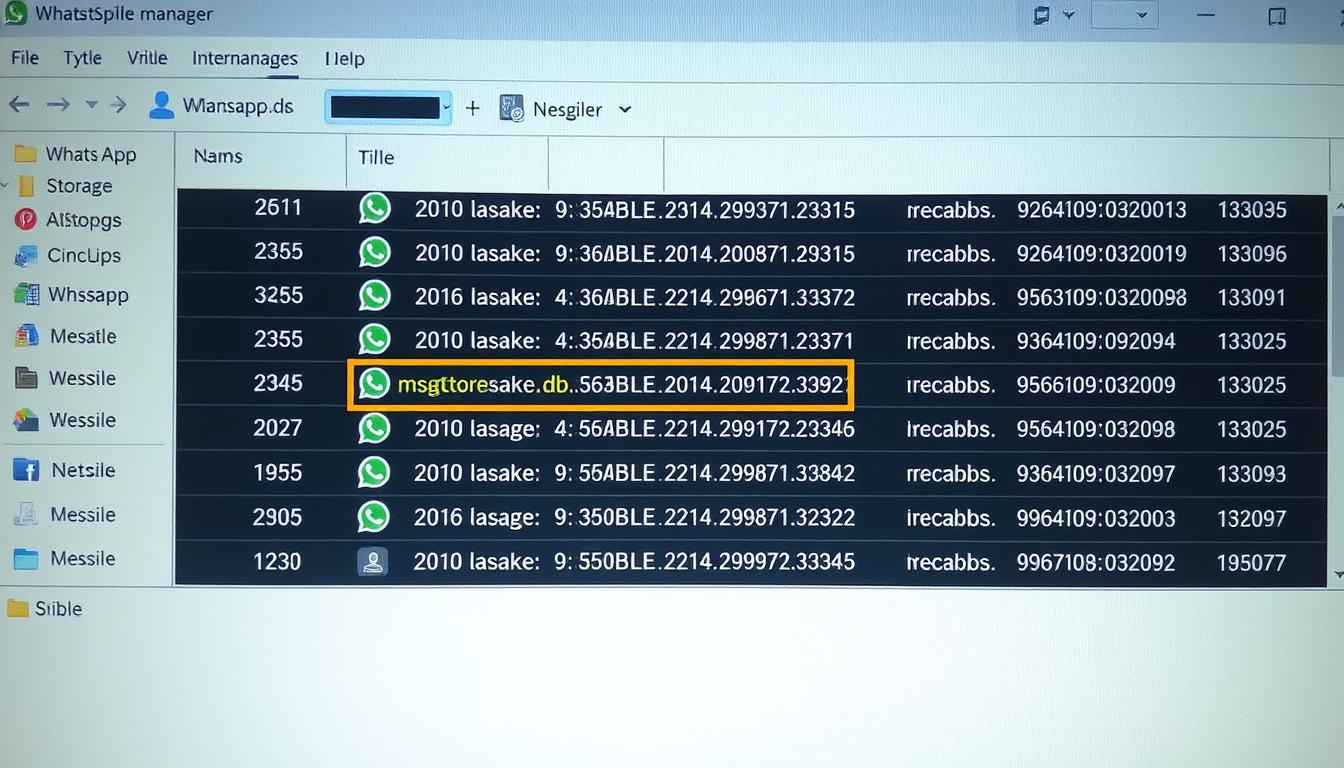Click the back navigation arrow
Image resolution: width=1344 pixels, height=768 pixels.
coord(19,105)
